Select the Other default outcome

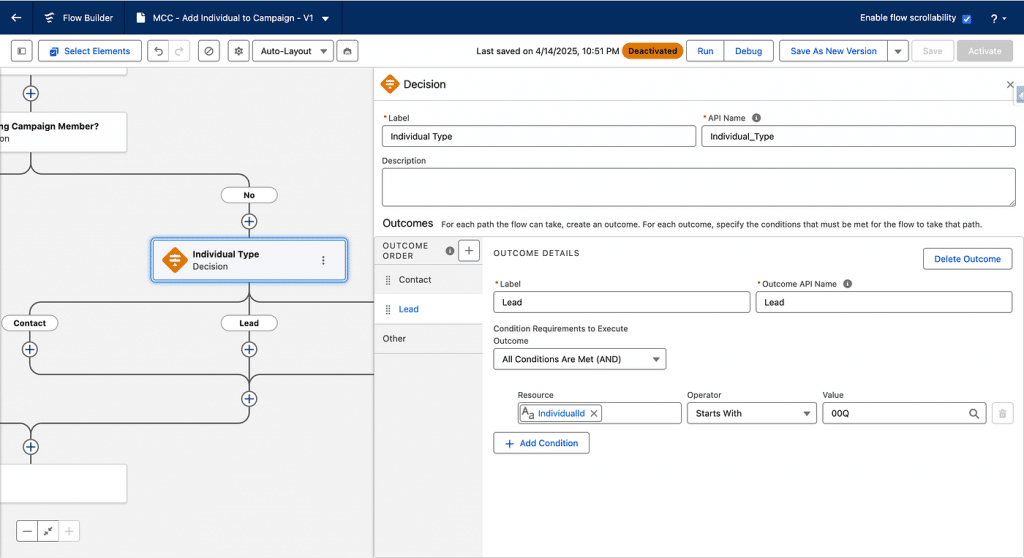click(x=395, y=339)
